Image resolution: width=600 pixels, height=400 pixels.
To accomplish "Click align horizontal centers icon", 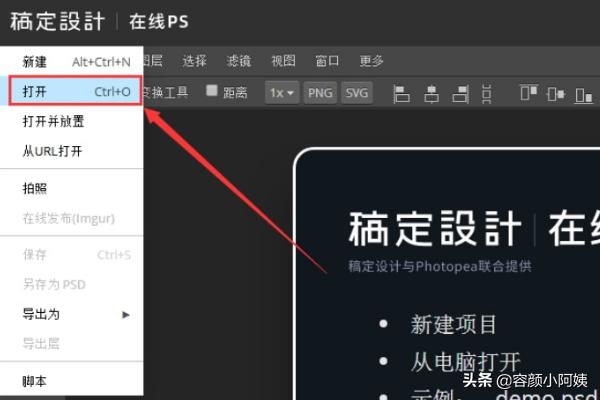I will (x=431, y=94).
